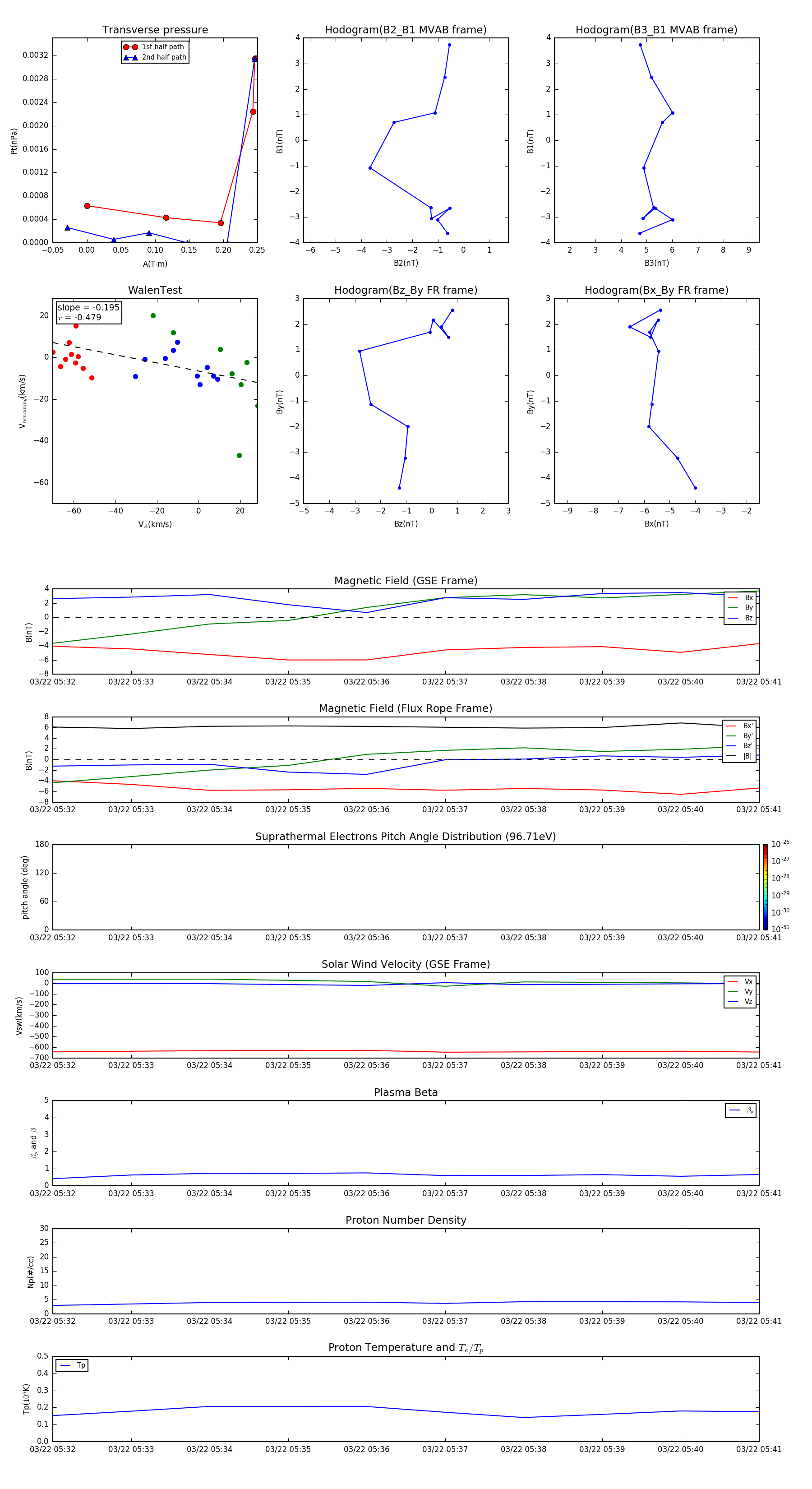Select '|B|' in the flux rope legend
This screenshot has height=1489, width=812.
[x=739, y=756]
